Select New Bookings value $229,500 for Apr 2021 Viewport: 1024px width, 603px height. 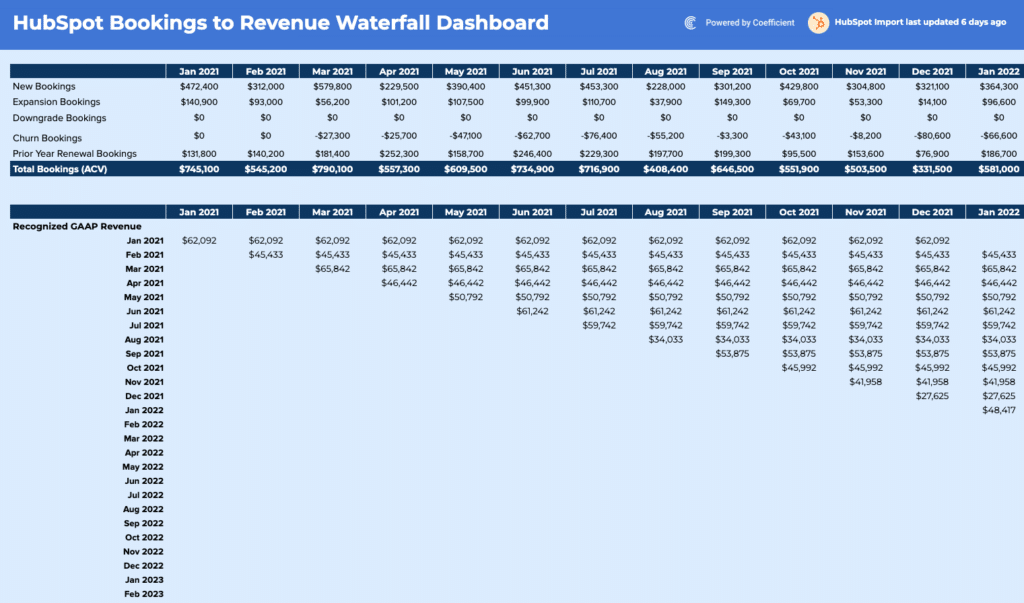click(x=399, y=86)
